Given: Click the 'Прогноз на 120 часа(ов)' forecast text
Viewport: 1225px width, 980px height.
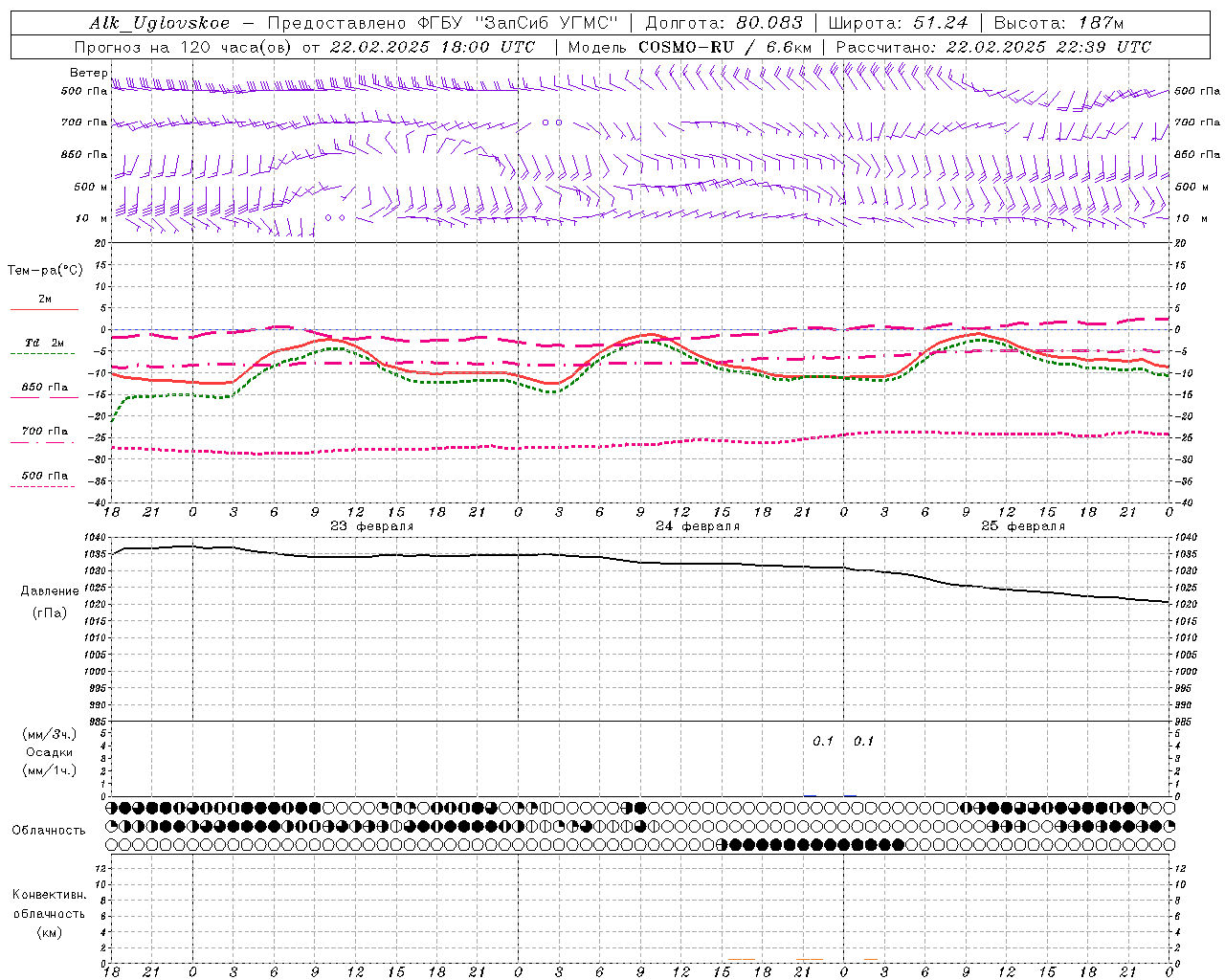Looking at the screenshot, I should 185,47.
